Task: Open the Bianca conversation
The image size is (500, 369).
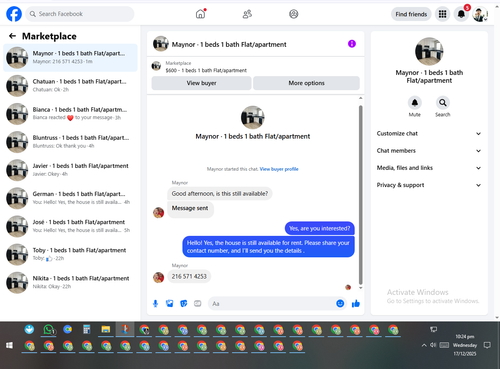Action: pos(70,114)
